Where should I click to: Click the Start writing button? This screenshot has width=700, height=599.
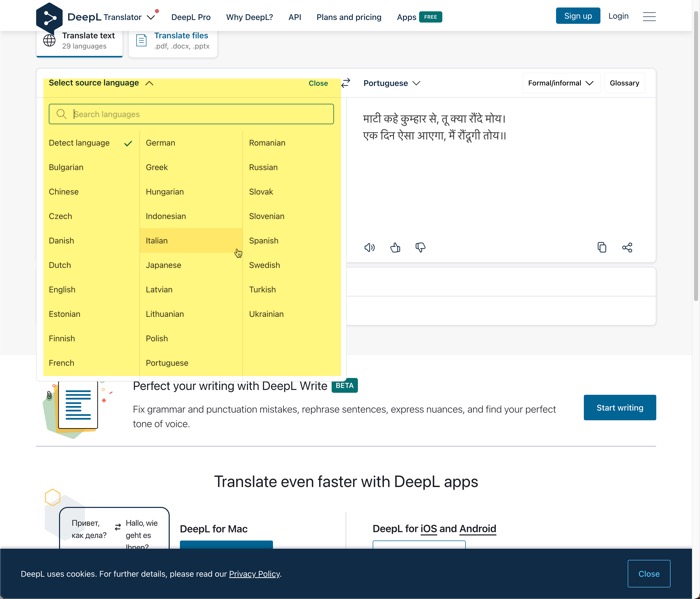pyautogui.click(x=620, y=408)
